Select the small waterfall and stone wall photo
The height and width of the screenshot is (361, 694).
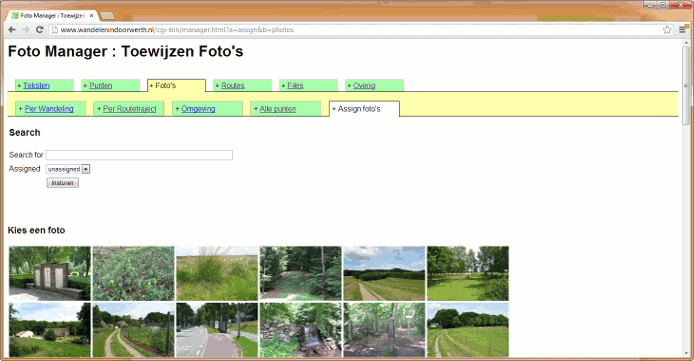[301, 330]
